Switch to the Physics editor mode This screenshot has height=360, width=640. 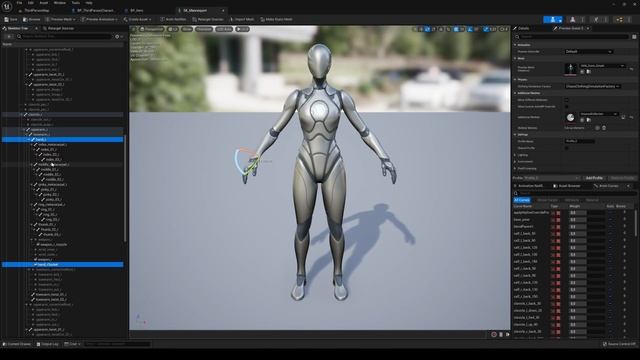620,19
